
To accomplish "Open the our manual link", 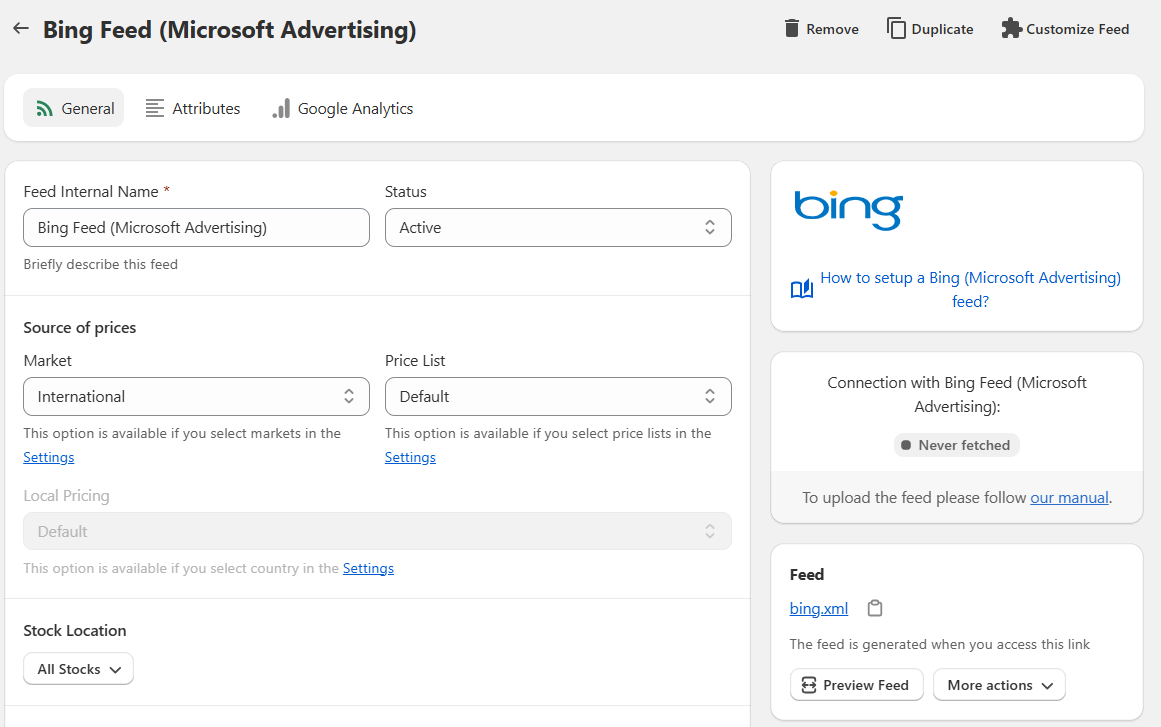I will [1069, 497].
